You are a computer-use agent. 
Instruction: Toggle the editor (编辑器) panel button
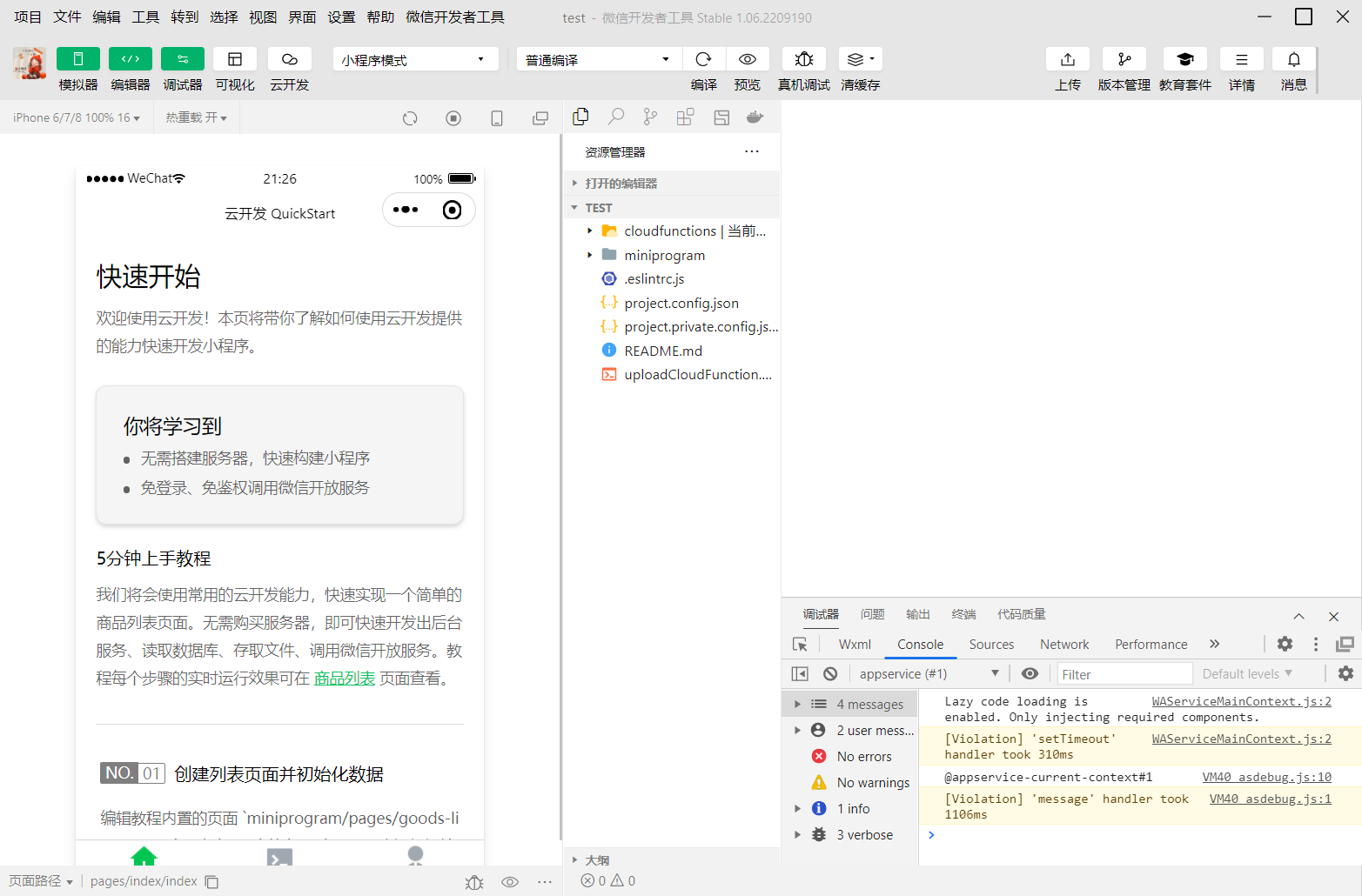pyautogui.click(x=131, y=59)
